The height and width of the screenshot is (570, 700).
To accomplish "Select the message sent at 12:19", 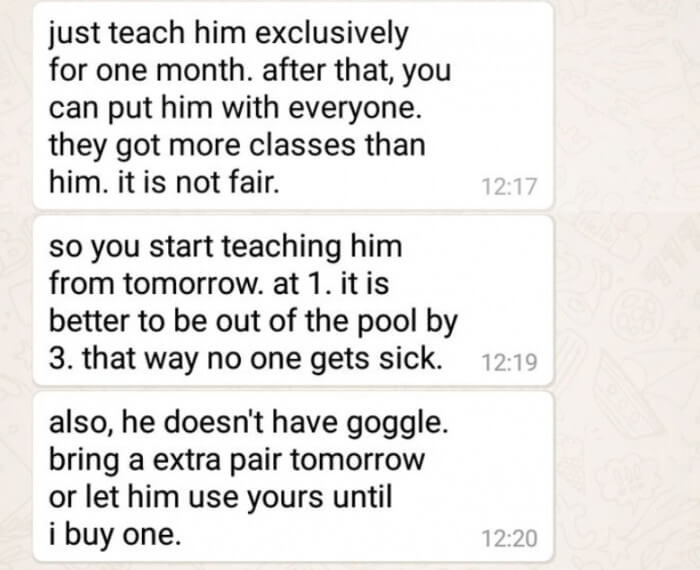I will pos(293,301).
